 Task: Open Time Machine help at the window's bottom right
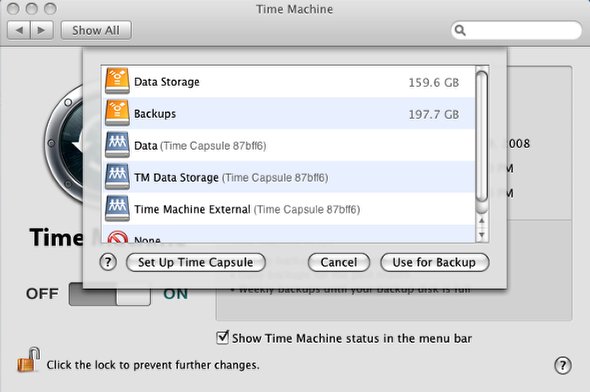pos(563,365)
